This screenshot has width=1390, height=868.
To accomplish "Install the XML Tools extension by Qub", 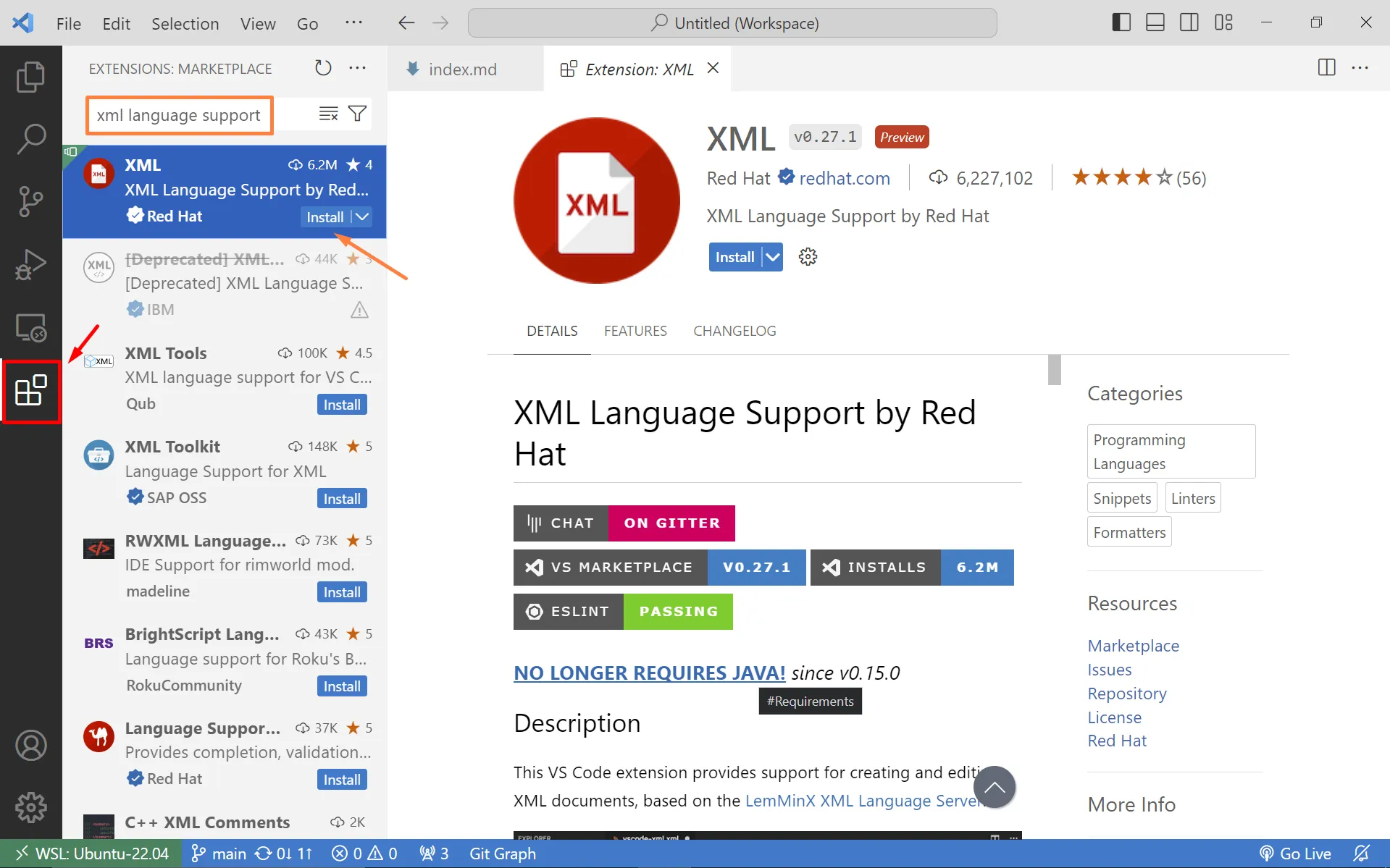I will coord(341,405).
